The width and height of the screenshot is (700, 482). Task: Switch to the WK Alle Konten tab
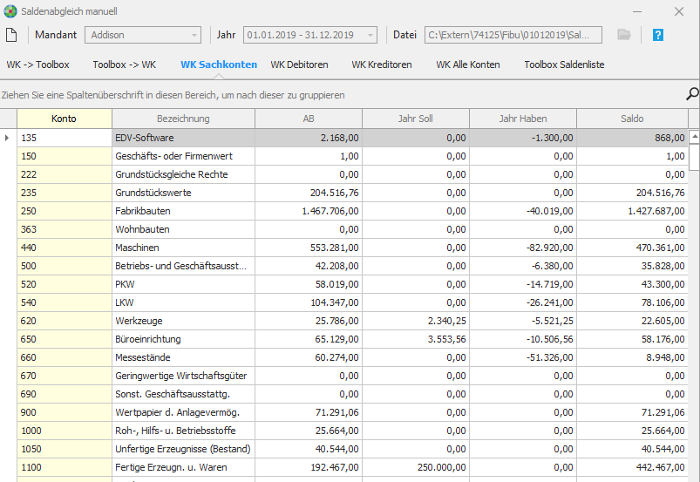click(468, 65)
